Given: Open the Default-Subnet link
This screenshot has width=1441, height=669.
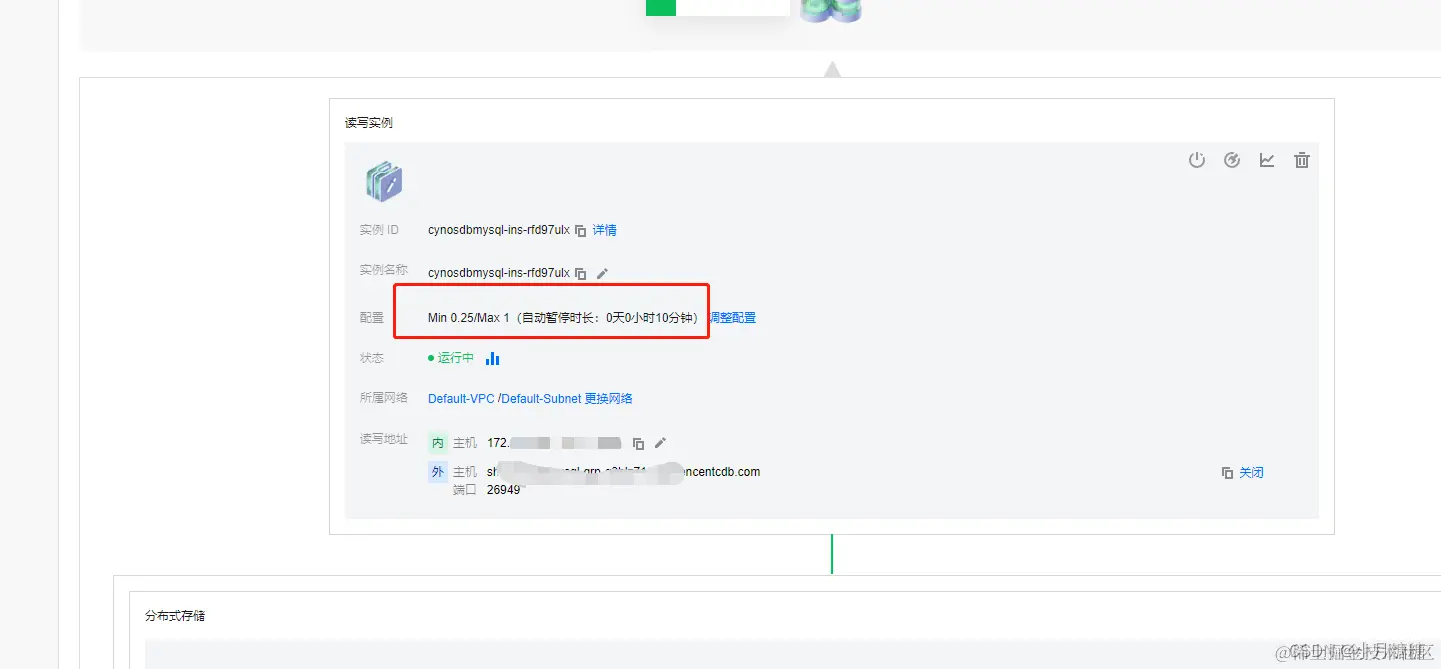Looking at the screenshot, I should tap(536, 397).
